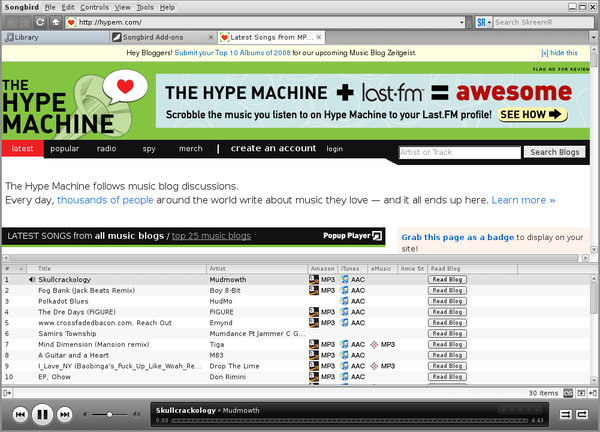The image size is (600, 432).
Task: Select the Polkadot Blues track row
Action: point(295,301)
